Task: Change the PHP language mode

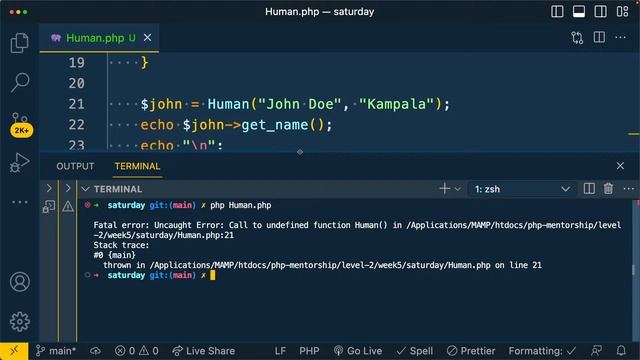Action: [x=309, y=351]
